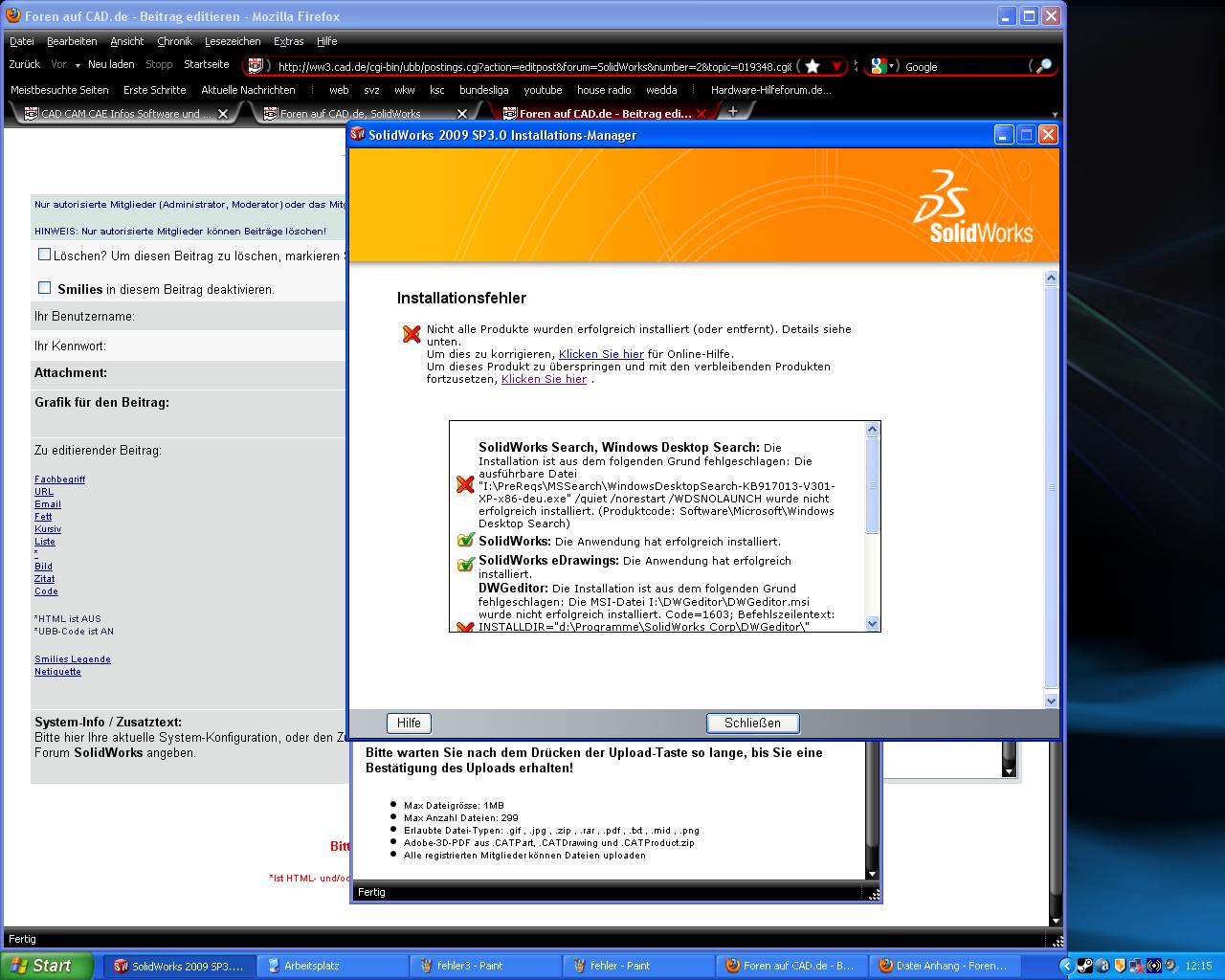Close the 'Foren auf CAD.de, SolidWorks' tab
The width and height of the screenshot is (1225, 980).
(x=462, y=113)
